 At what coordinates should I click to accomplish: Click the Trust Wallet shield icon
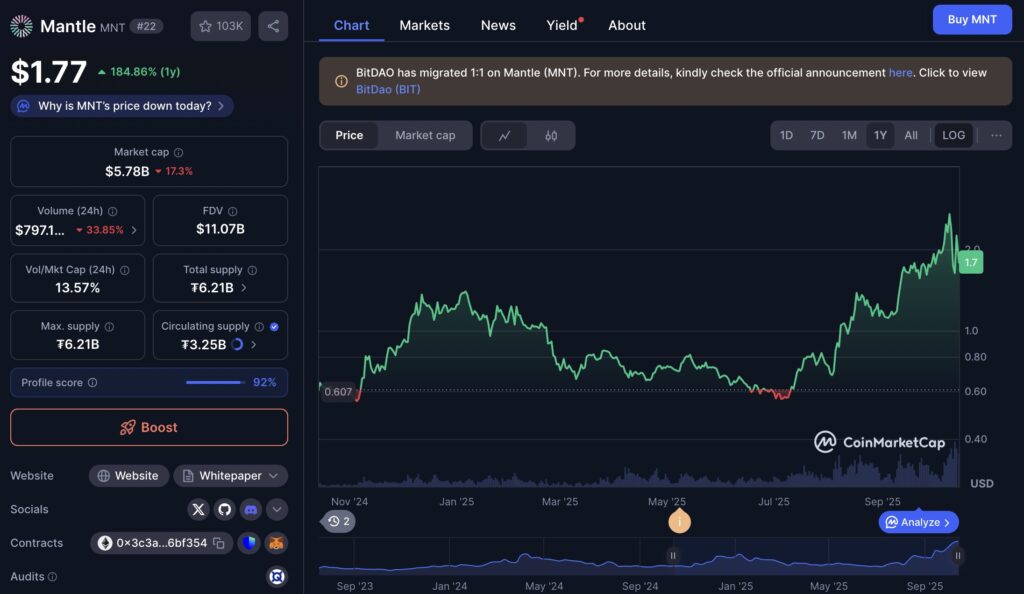(249, 543)
